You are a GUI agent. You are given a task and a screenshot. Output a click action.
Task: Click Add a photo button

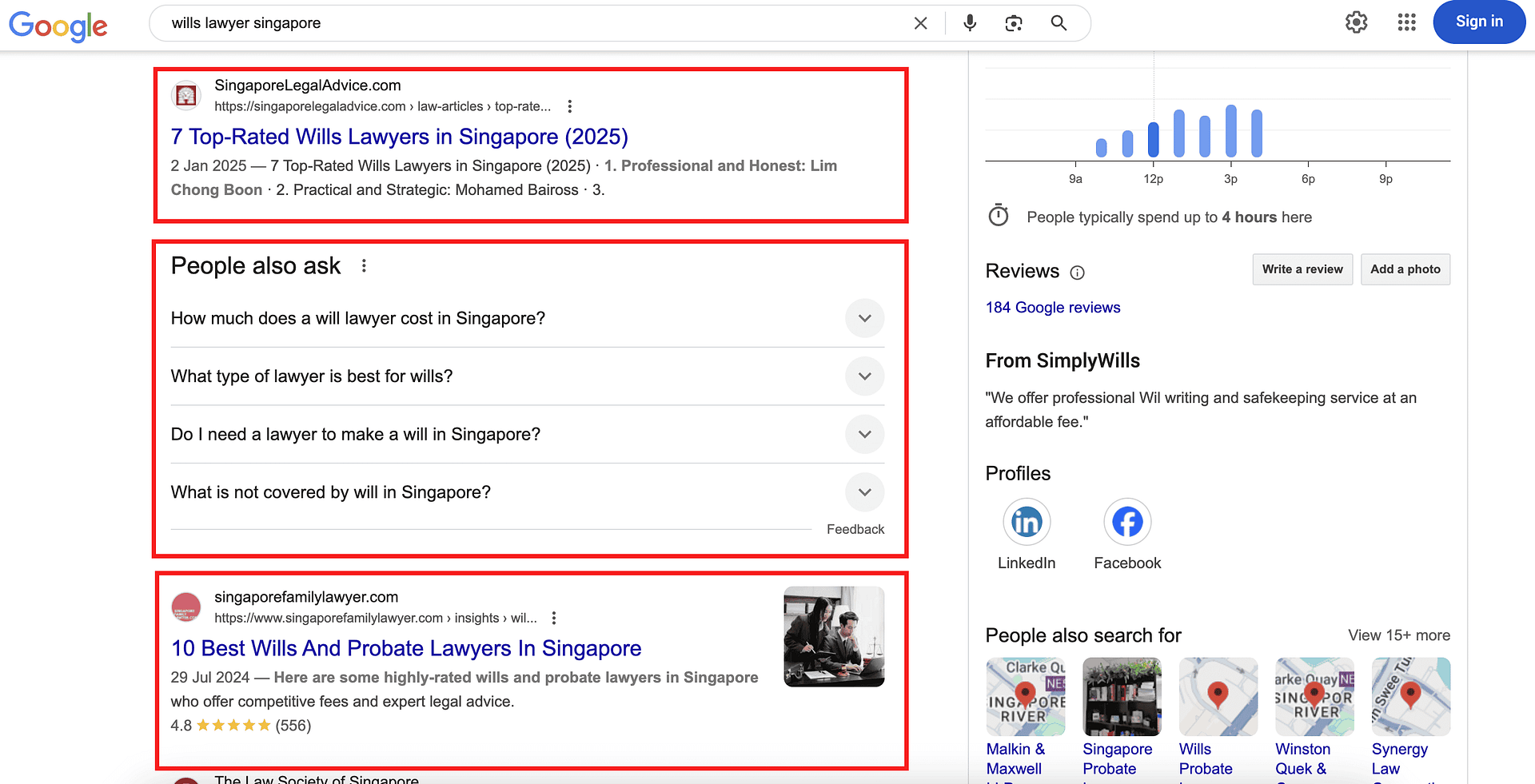click(x=1405, y=269)
